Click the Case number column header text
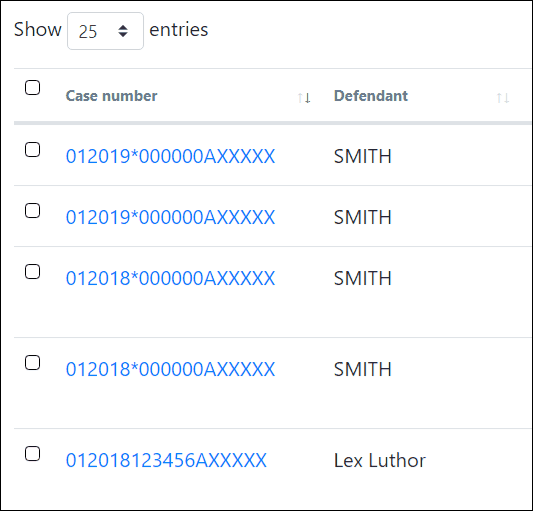Viewport: 533px width, 511px height. click(111, 96)
